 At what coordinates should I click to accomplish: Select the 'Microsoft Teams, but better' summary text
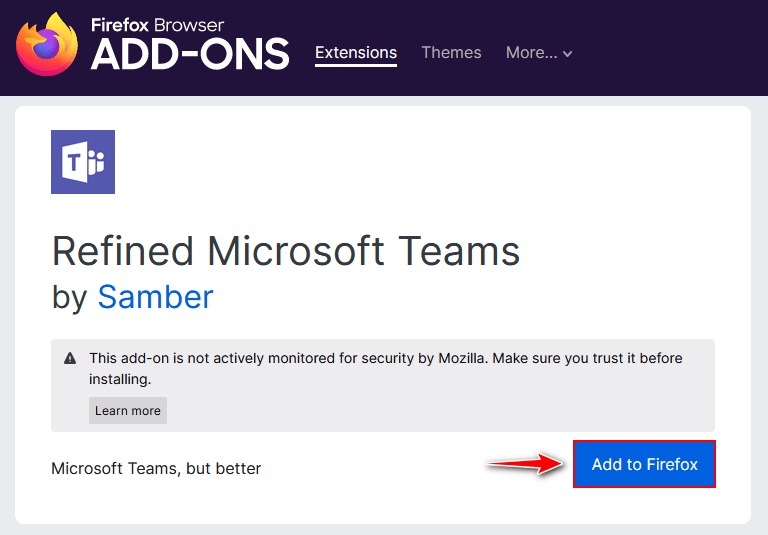point(156,468)
